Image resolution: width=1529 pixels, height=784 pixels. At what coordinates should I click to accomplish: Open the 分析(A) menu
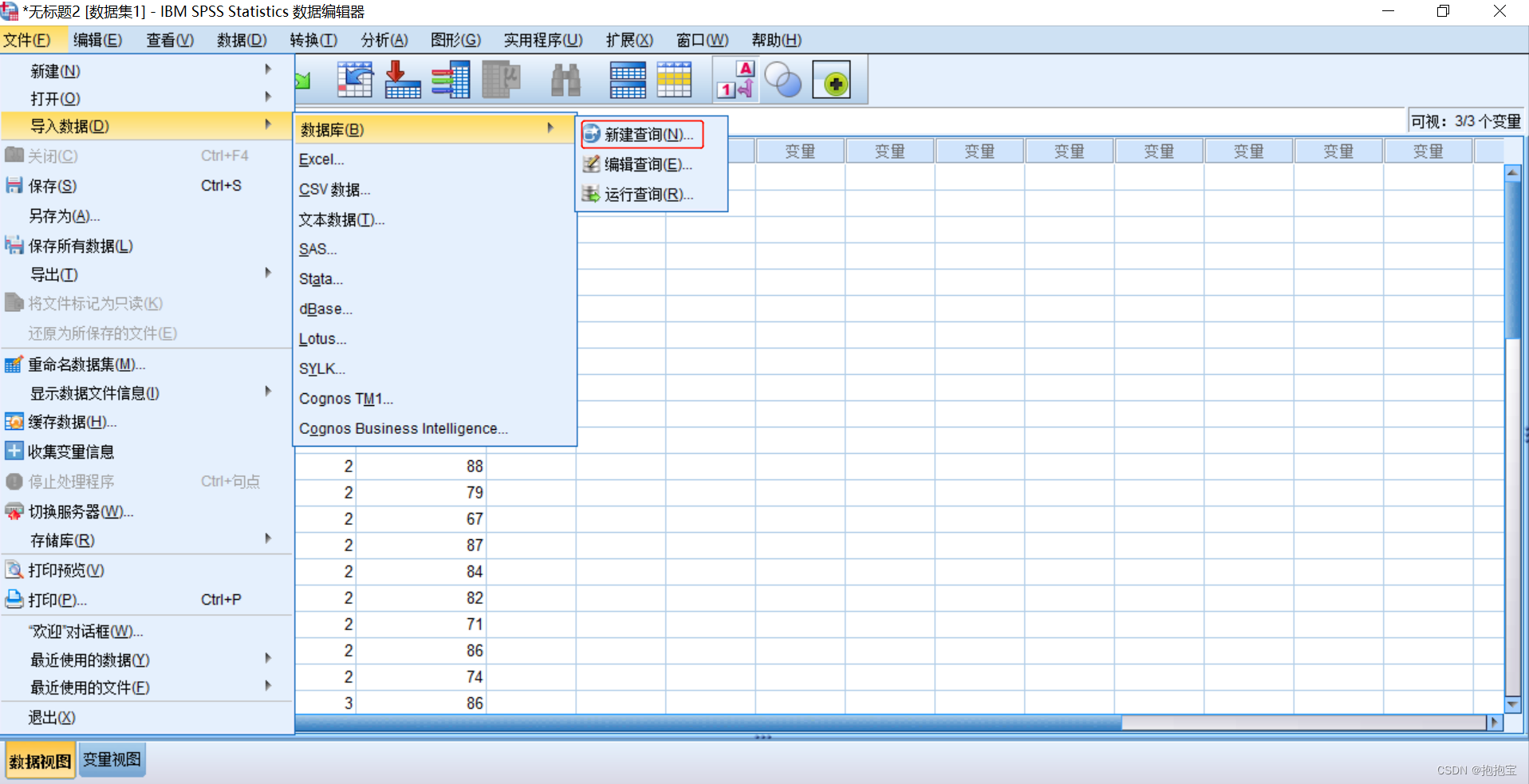(x=384, y=40)
